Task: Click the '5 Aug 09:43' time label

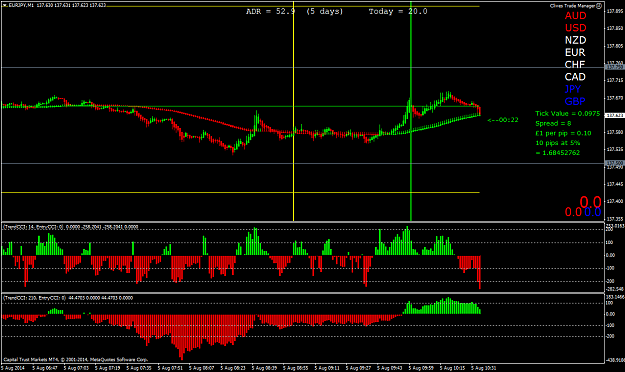Action: (x=390, y=368)
